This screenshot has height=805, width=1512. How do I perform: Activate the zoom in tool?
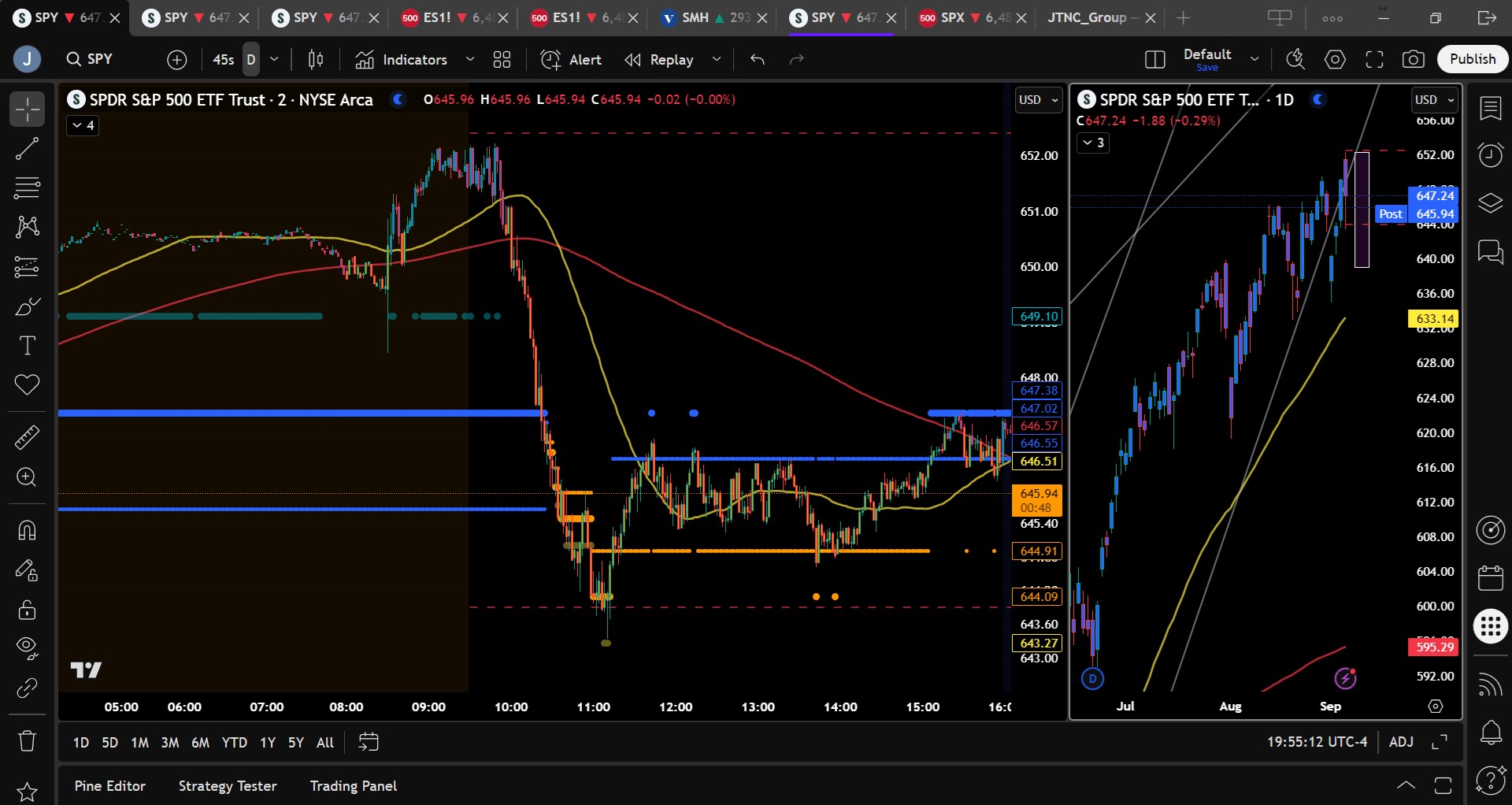click(27, 477)
